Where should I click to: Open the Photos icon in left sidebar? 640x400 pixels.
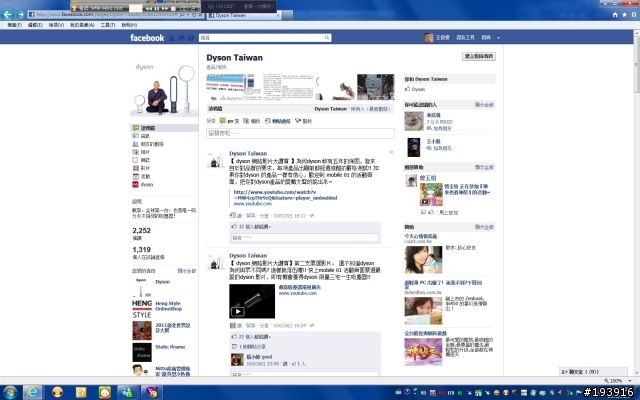coord(136,152)
